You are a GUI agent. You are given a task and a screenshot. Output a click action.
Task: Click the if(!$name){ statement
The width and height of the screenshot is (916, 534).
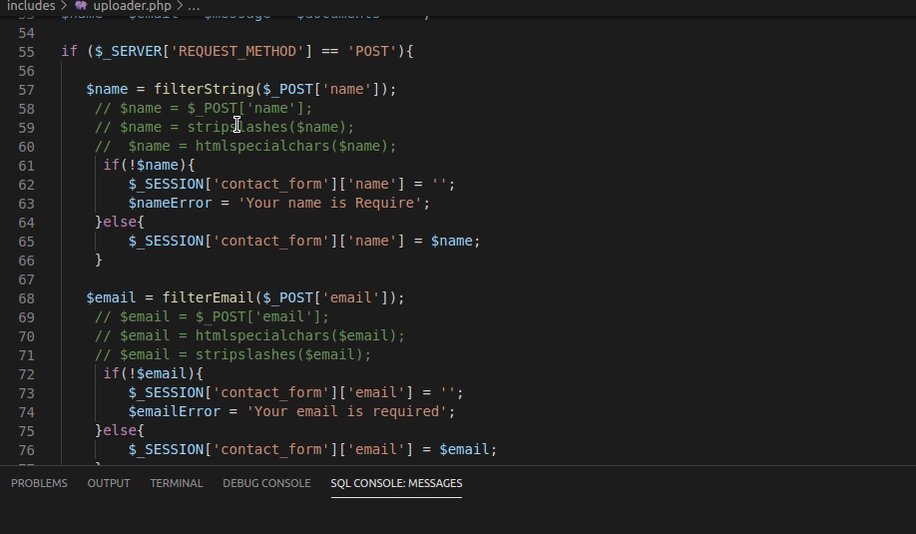[149, 165]
